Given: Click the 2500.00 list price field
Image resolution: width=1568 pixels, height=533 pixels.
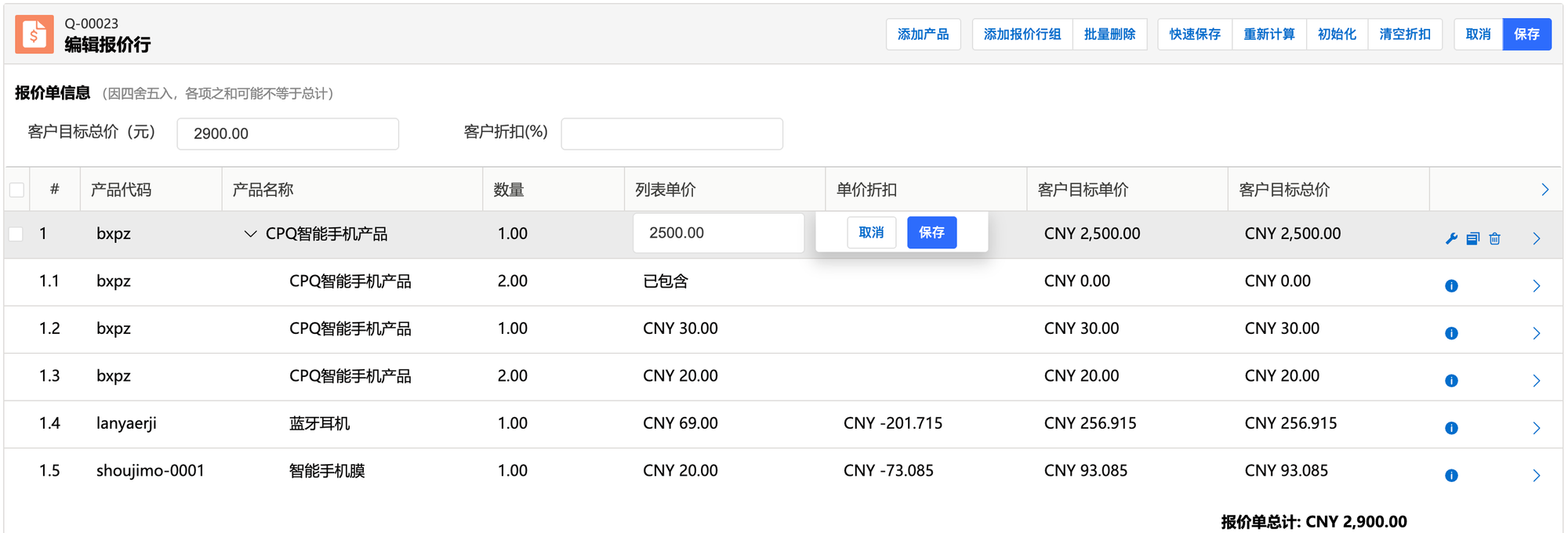Looking at the screenshot, I should pos(718,233).
